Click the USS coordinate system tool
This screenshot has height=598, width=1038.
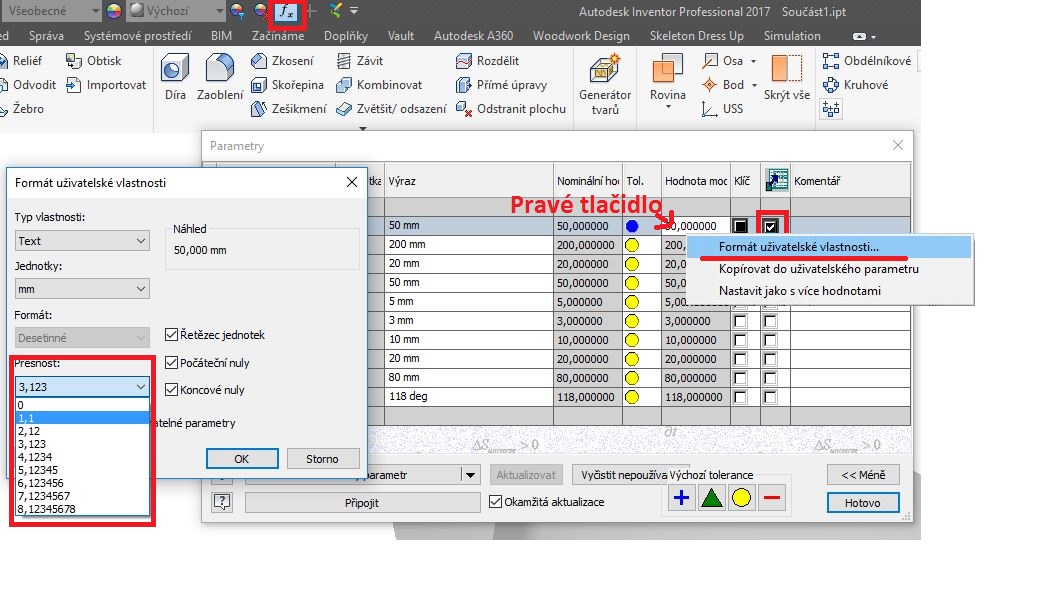(722, 109)
